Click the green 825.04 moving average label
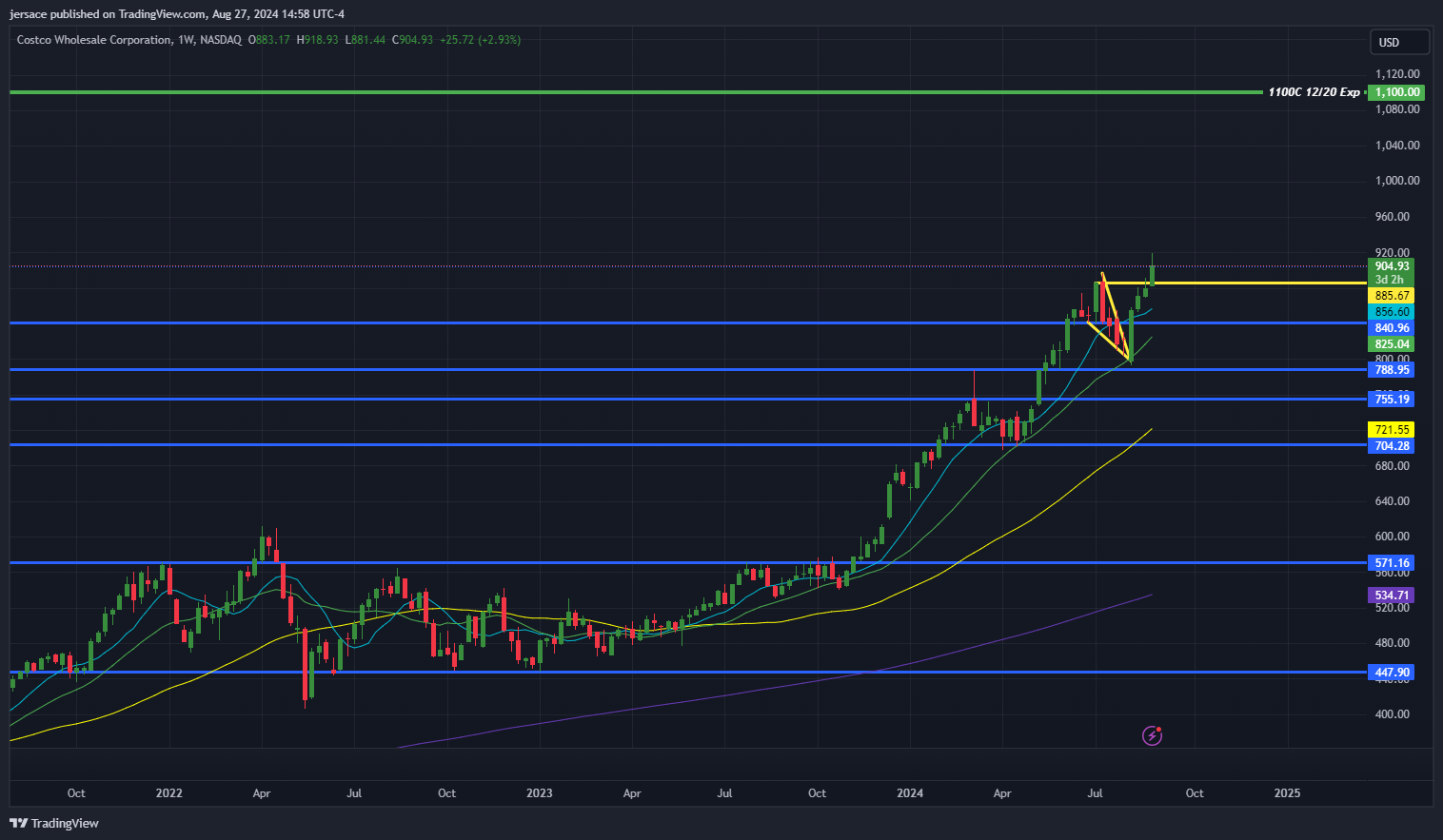The image size is (1443, 840). point(1391,344)
